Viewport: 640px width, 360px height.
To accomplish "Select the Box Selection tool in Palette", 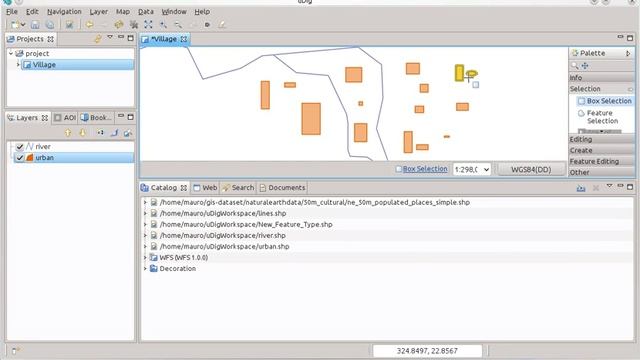I will [604, 101].
